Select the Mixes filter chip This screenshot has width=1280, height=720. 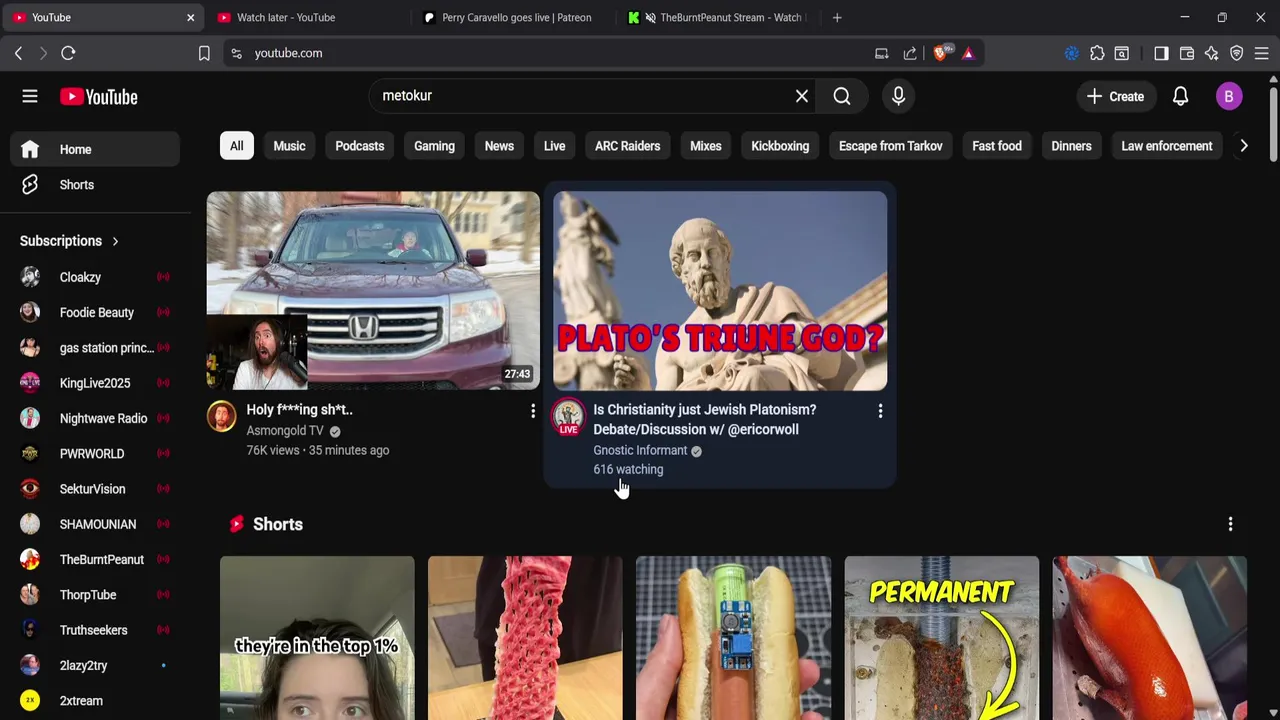coord(706,146)
